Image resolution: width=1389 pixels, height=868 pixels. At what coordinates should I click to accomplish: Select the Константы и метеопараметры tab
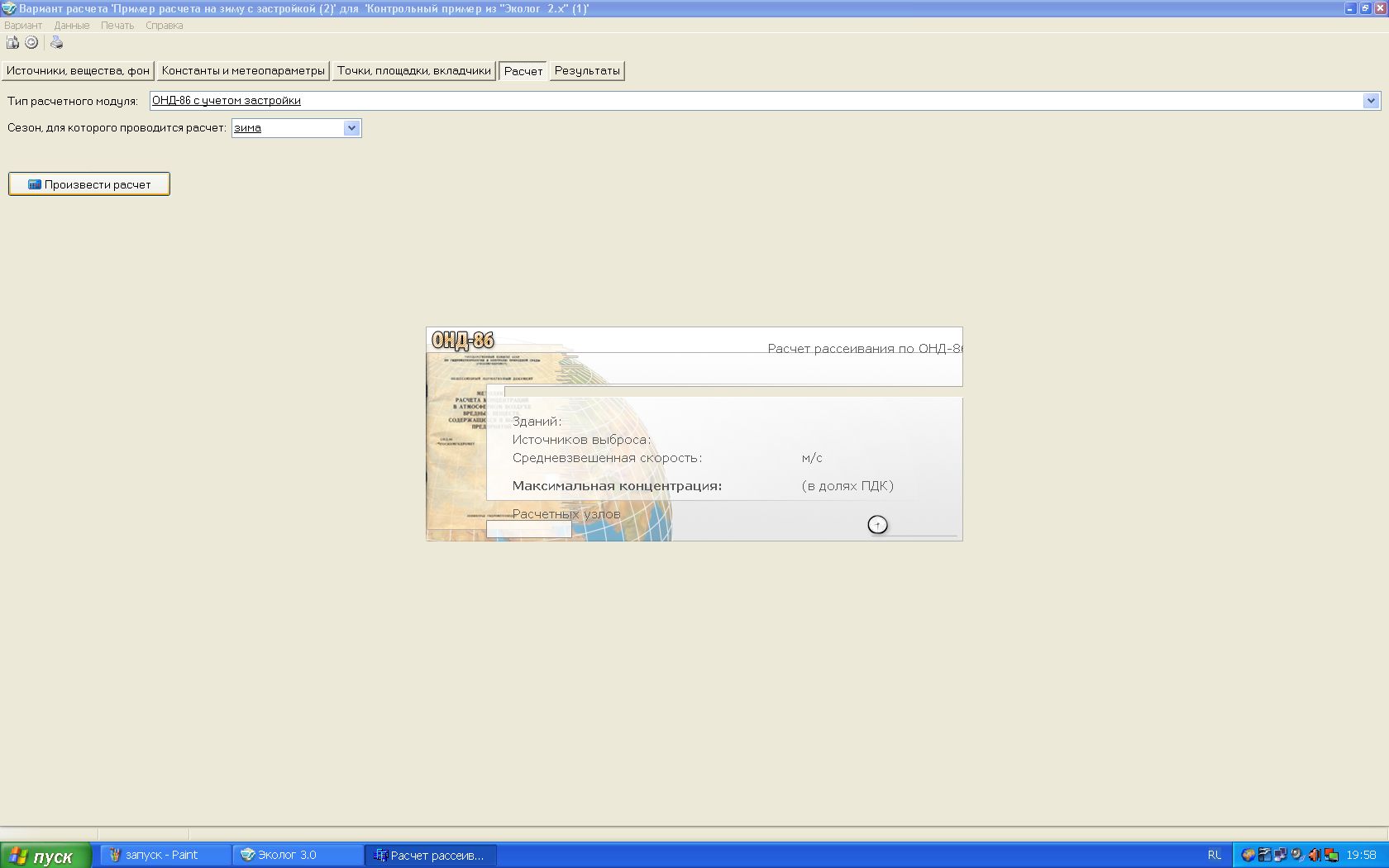click(x=243, y=71)
